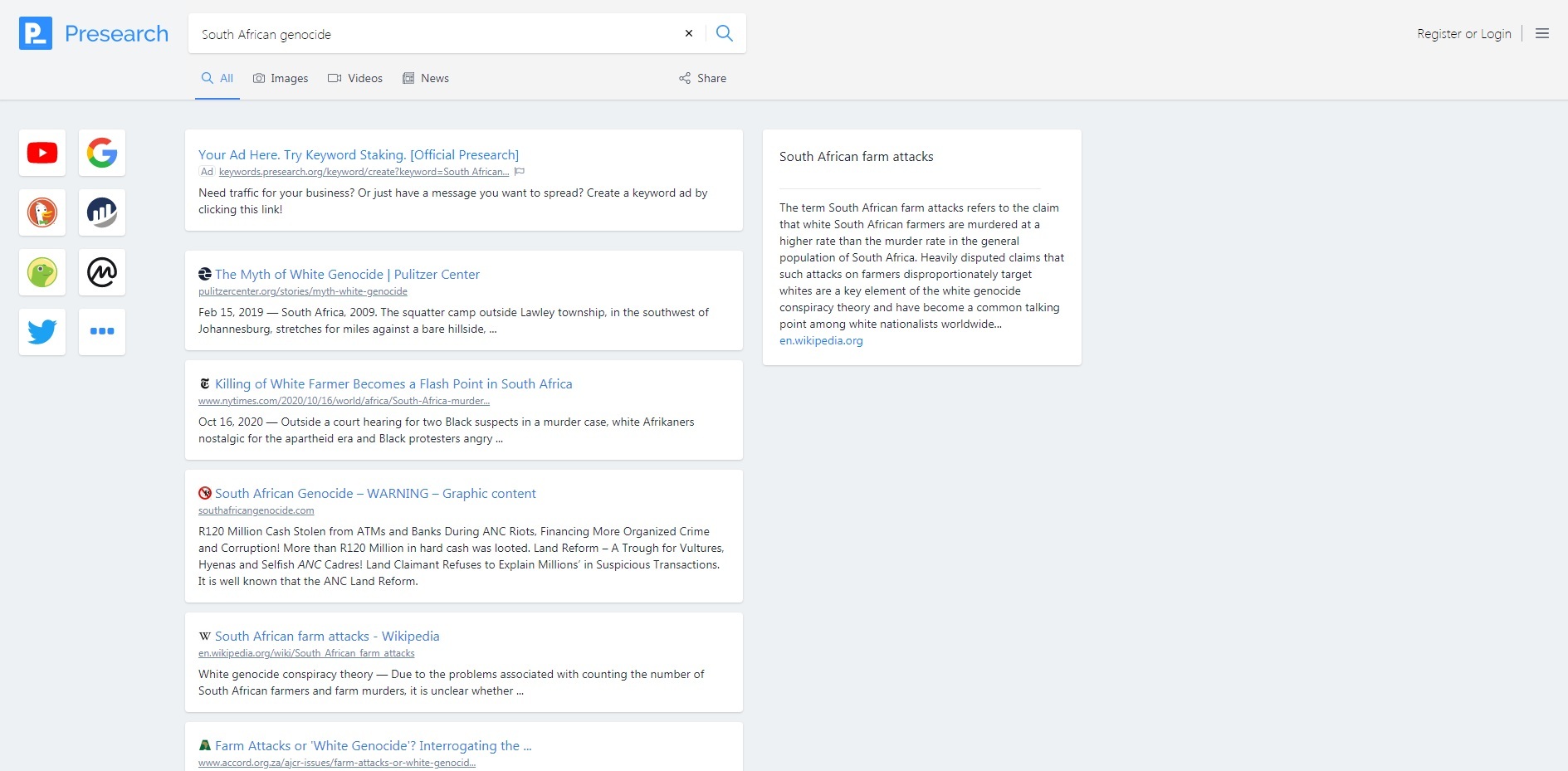Open en.wikipedia.org/wiki URL under Wikipedia result

coord(306,653)
